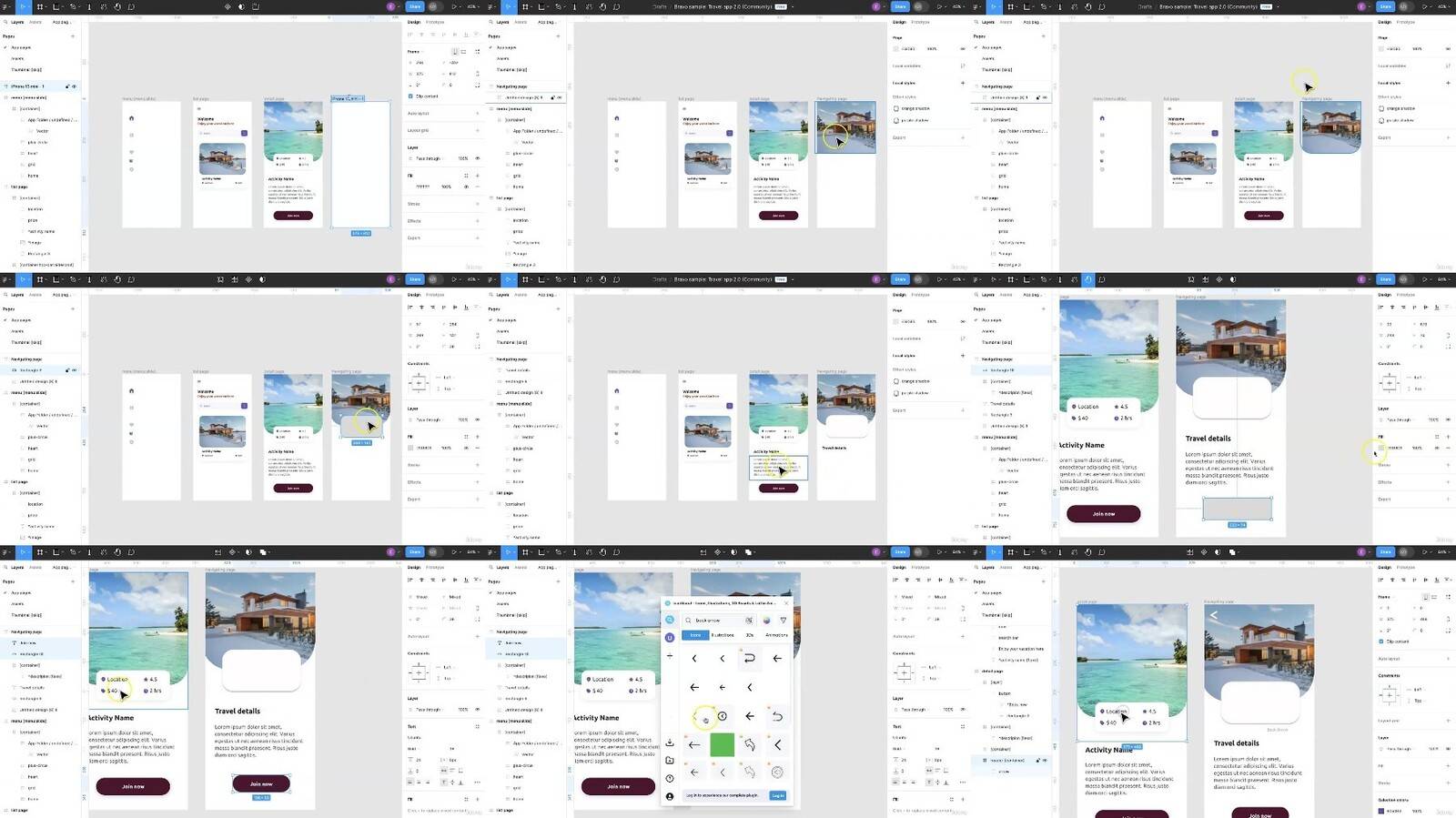The image size is (1456, 818).
Task: Switch to the Design tab in blank-frame view
Action: (414, 22)
